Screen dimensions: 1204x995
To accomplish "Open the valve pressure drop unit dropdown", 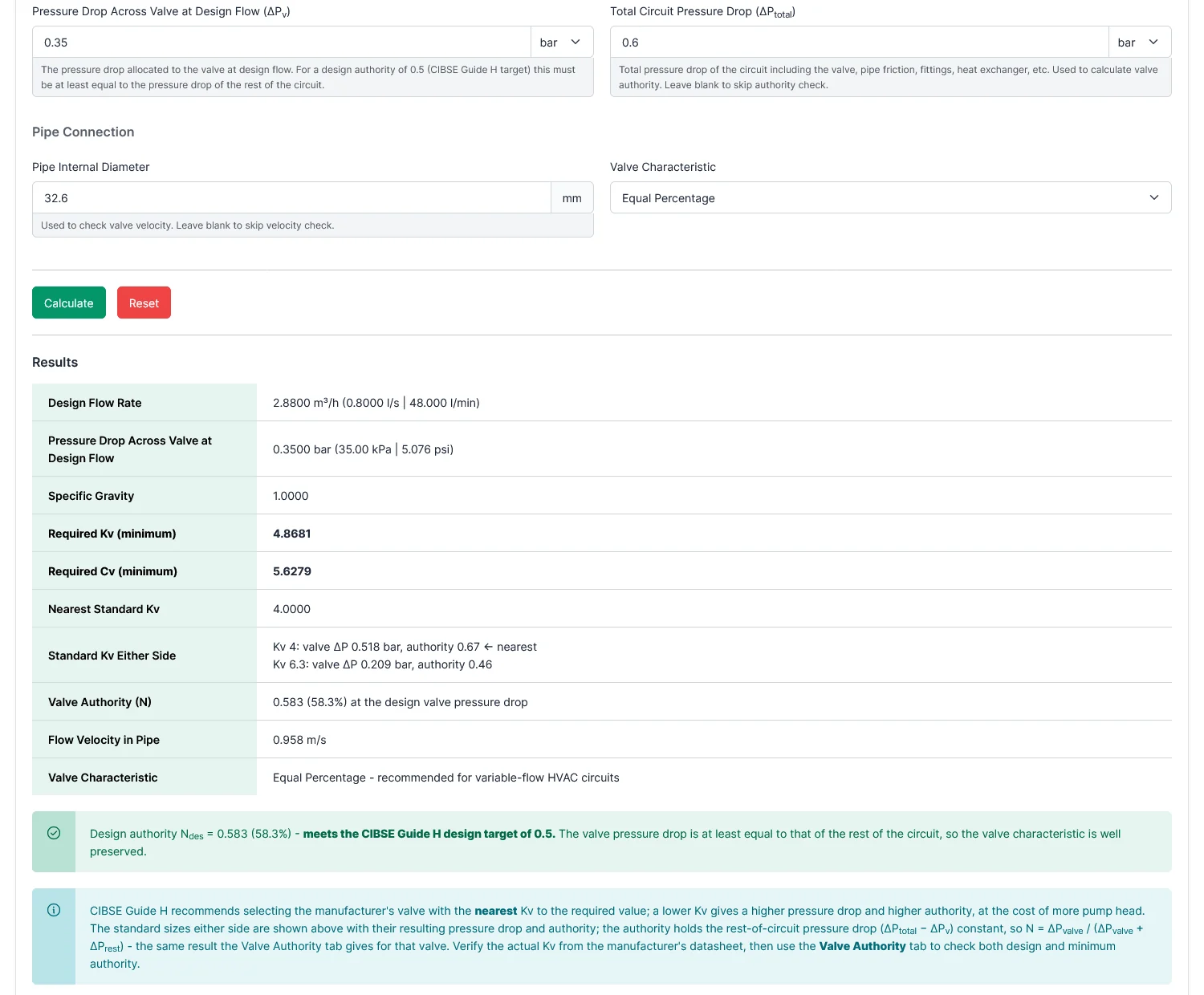I will click(562, 42).
